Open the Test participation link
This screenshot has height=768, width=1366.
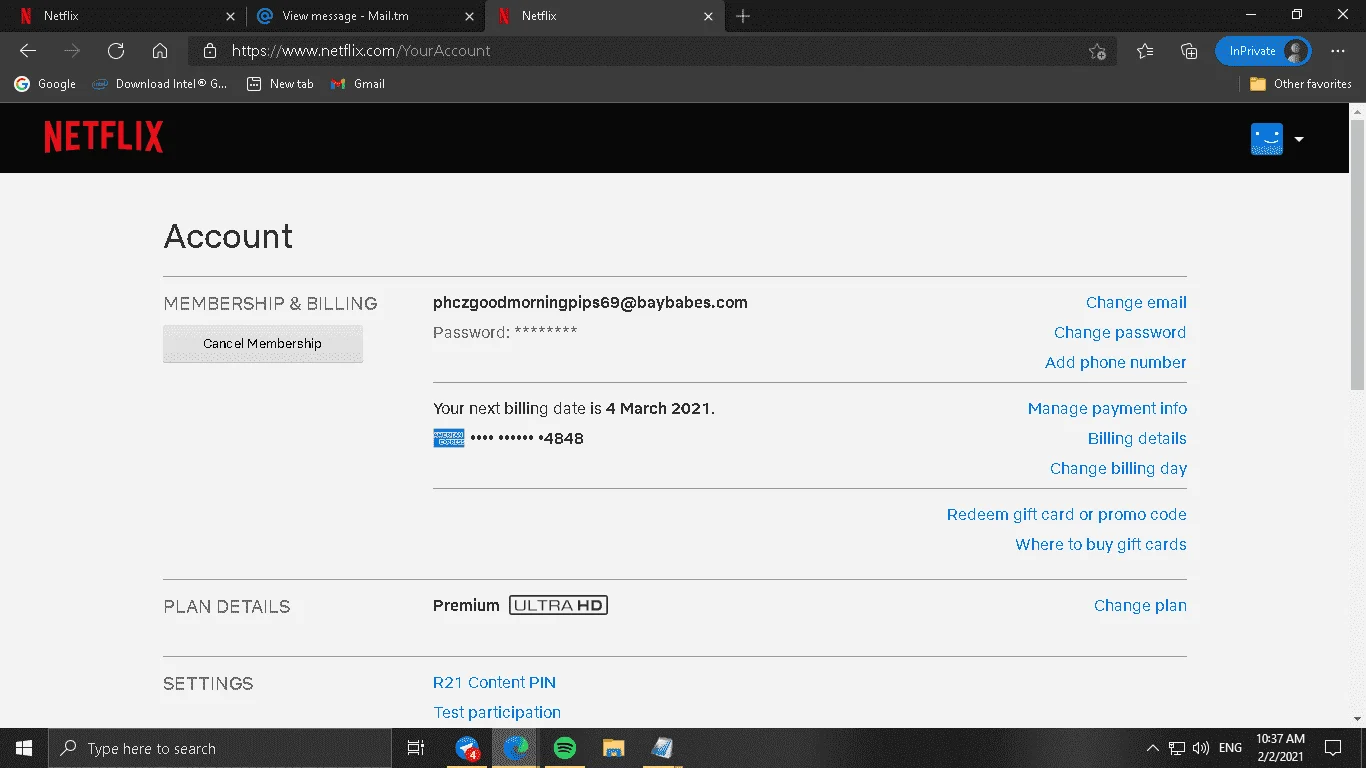497,712
